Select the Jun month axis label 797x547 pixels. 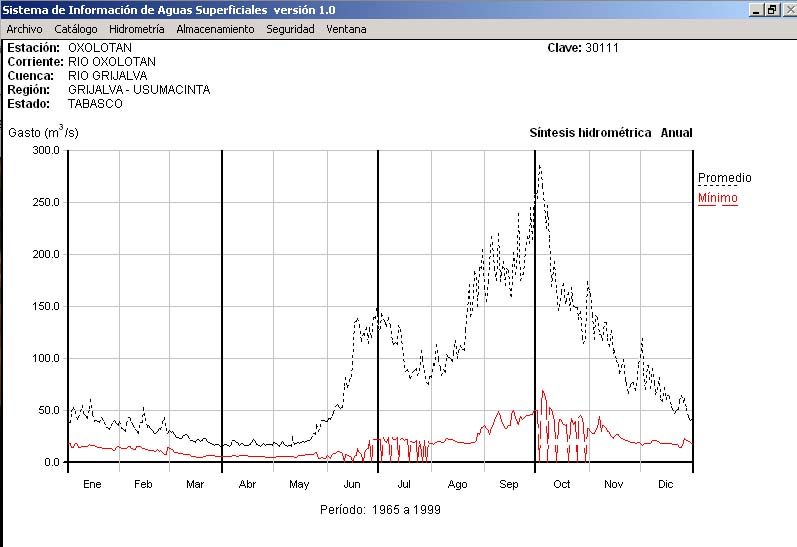point(351,484)
